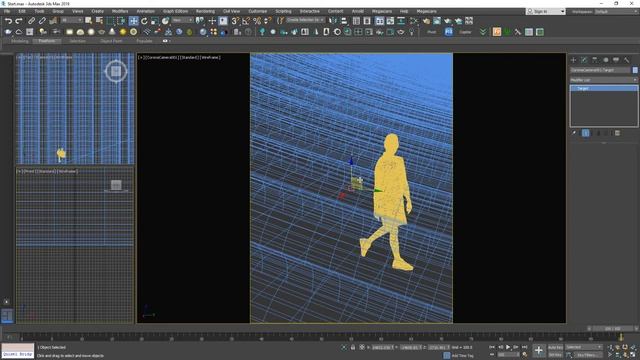Open the Create tab in command panel
The image size is (640, 360).
(573, 60)
